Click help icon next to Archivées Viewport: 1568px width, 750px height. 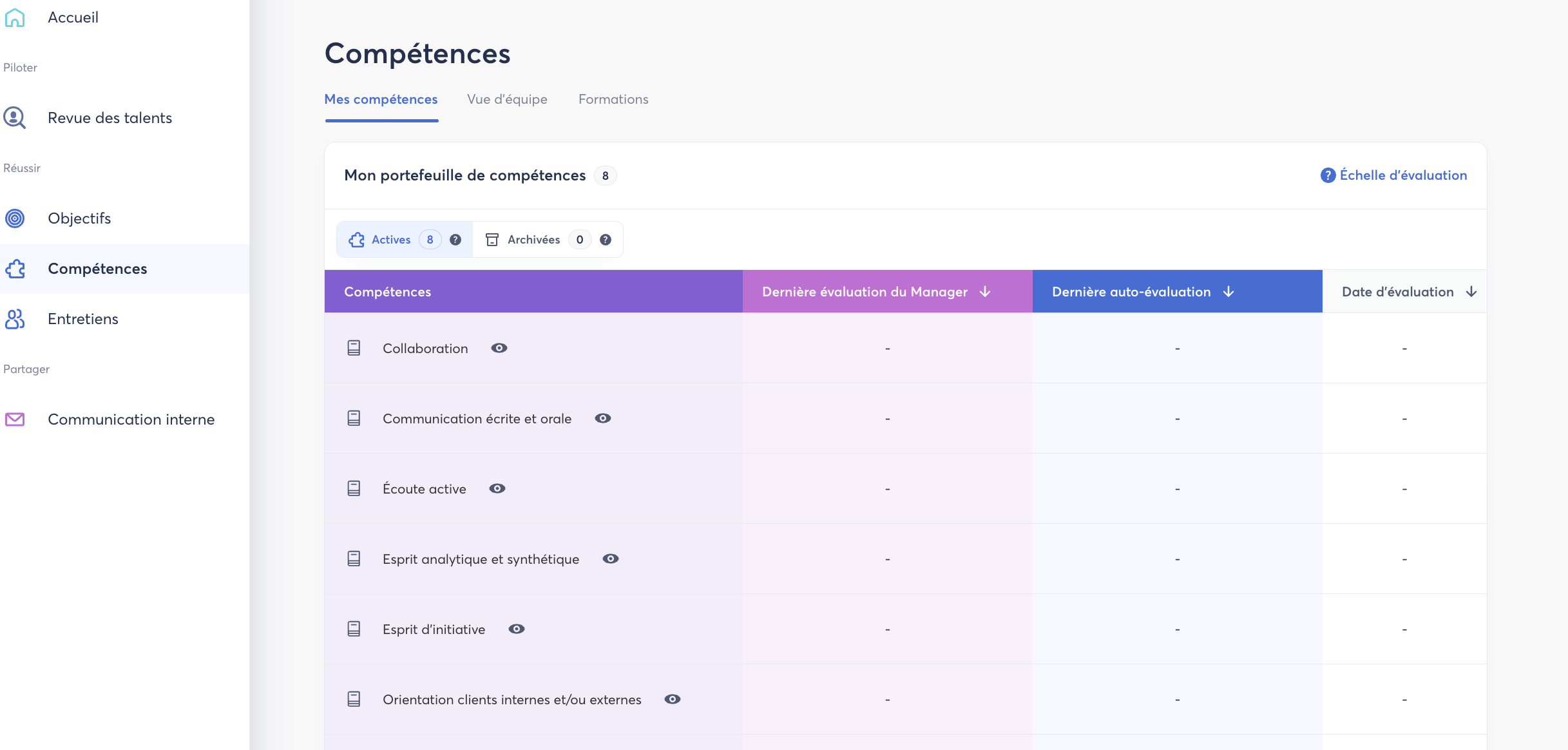[606, 240]
